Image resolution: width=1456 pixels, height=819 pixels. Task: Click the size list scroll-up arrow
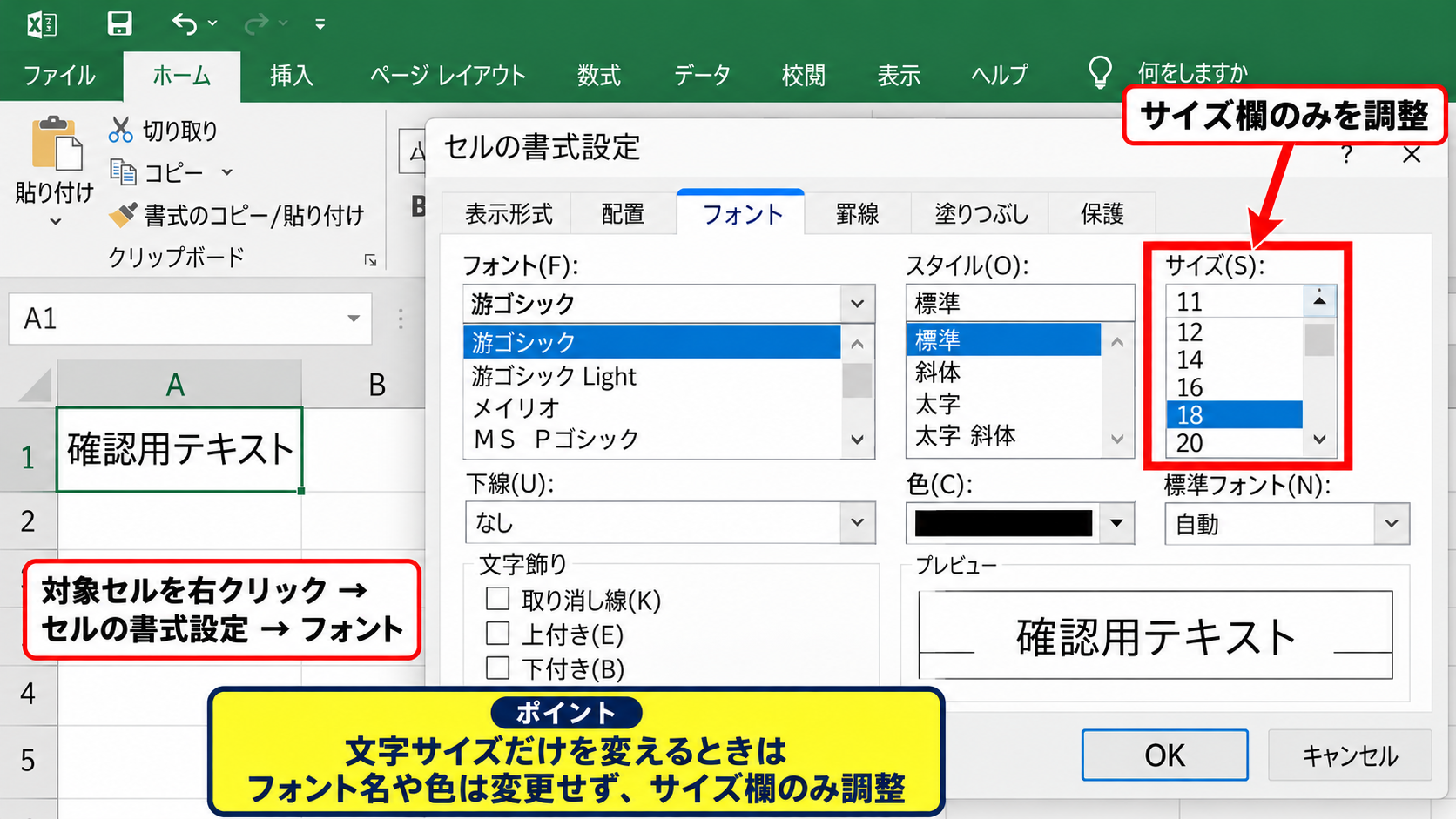click(x=1319, y=300)
